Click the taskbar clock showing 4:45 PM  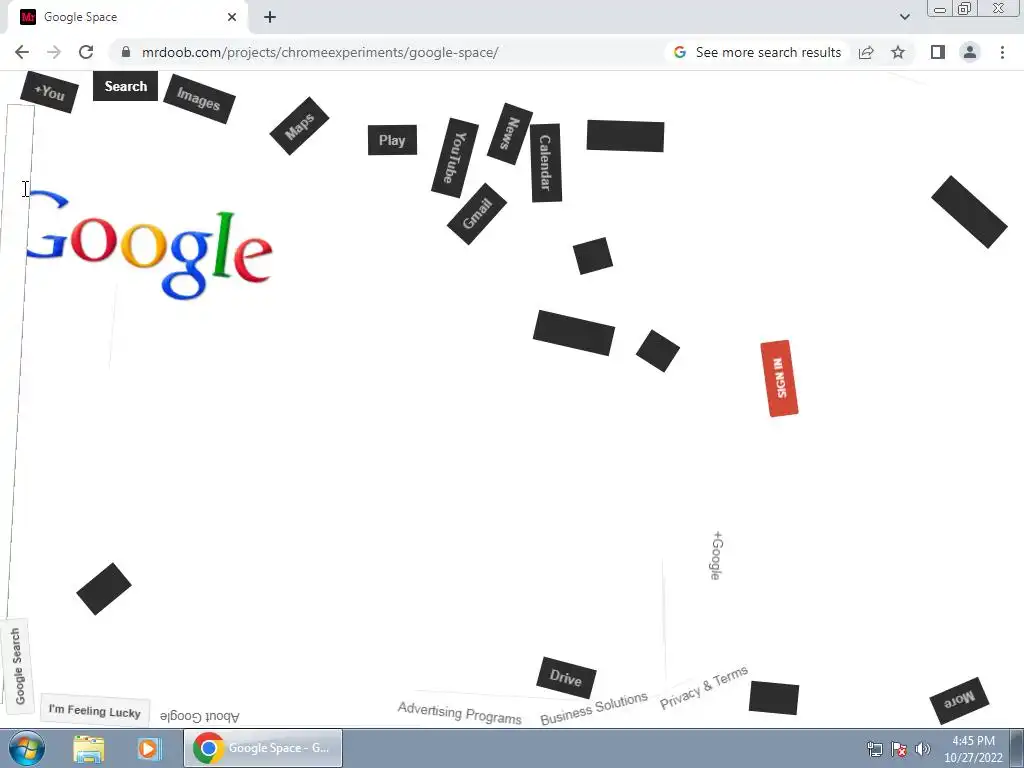click(973, 749)
